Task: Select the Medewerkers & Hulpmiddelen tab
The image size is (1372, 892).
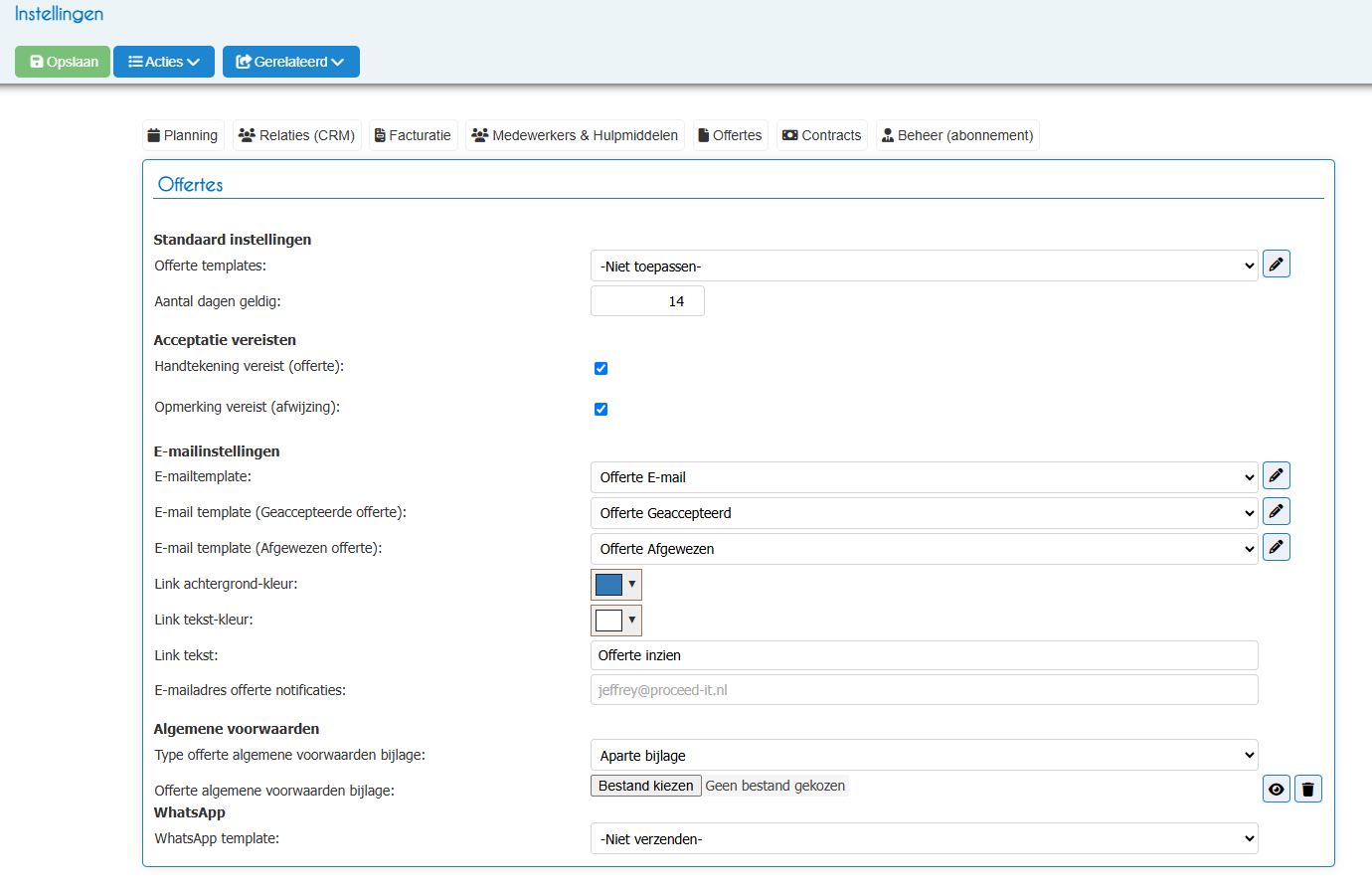Action: click(x=575, y=135)
